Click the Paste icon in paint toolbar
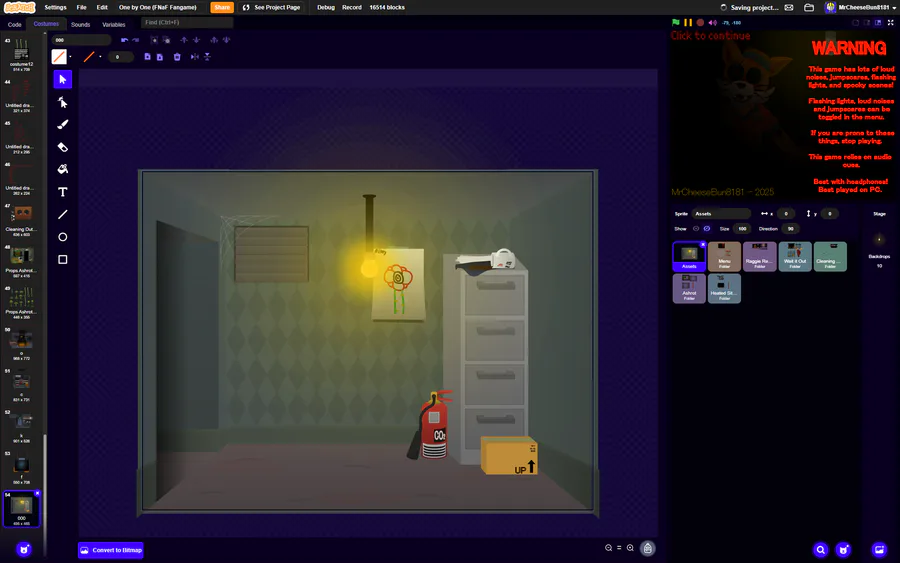The width and height of the screenshot is (900, 563). coord(160,57)
